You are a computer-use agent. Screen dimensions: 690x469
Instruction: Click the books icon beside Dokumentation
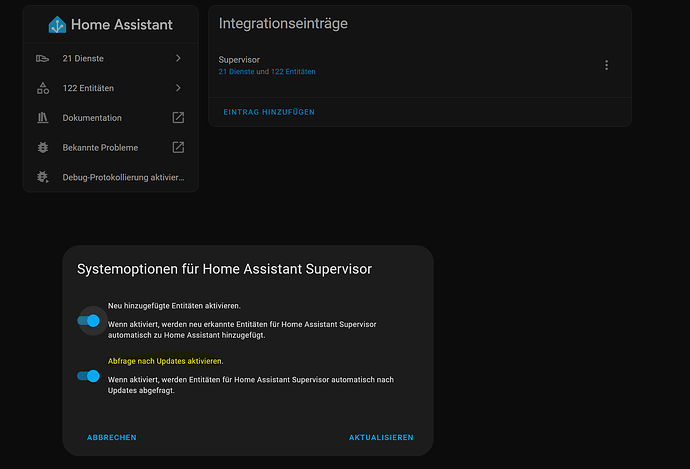[x=43, y=117]
